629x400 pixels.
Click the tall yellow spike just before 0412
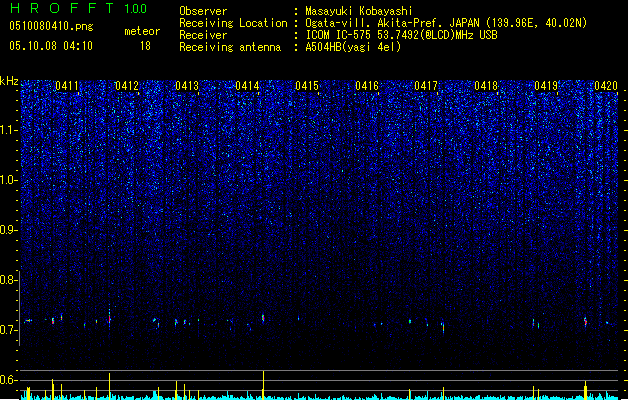pyautogui.click(x=110, y=386)
